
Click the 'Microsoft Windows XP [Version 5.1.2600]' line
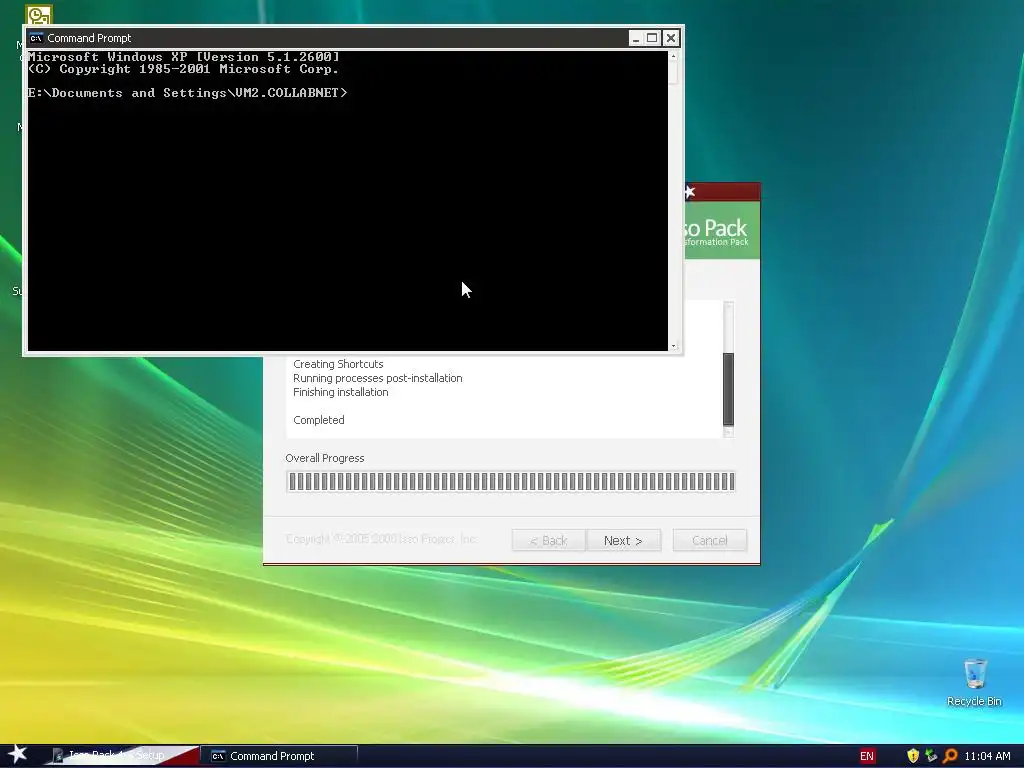(184, 57)
